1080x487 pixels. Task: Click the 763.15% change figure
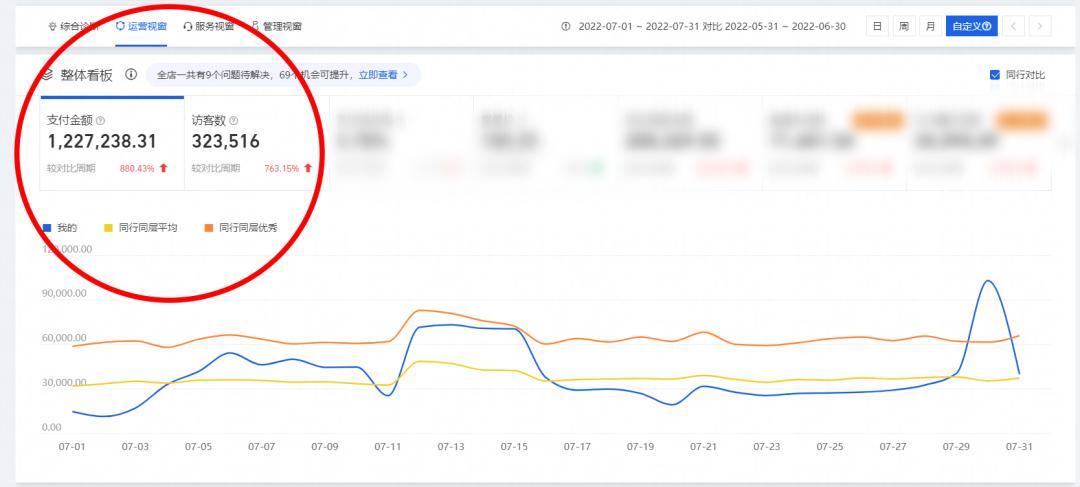click(x=282, y=168)
